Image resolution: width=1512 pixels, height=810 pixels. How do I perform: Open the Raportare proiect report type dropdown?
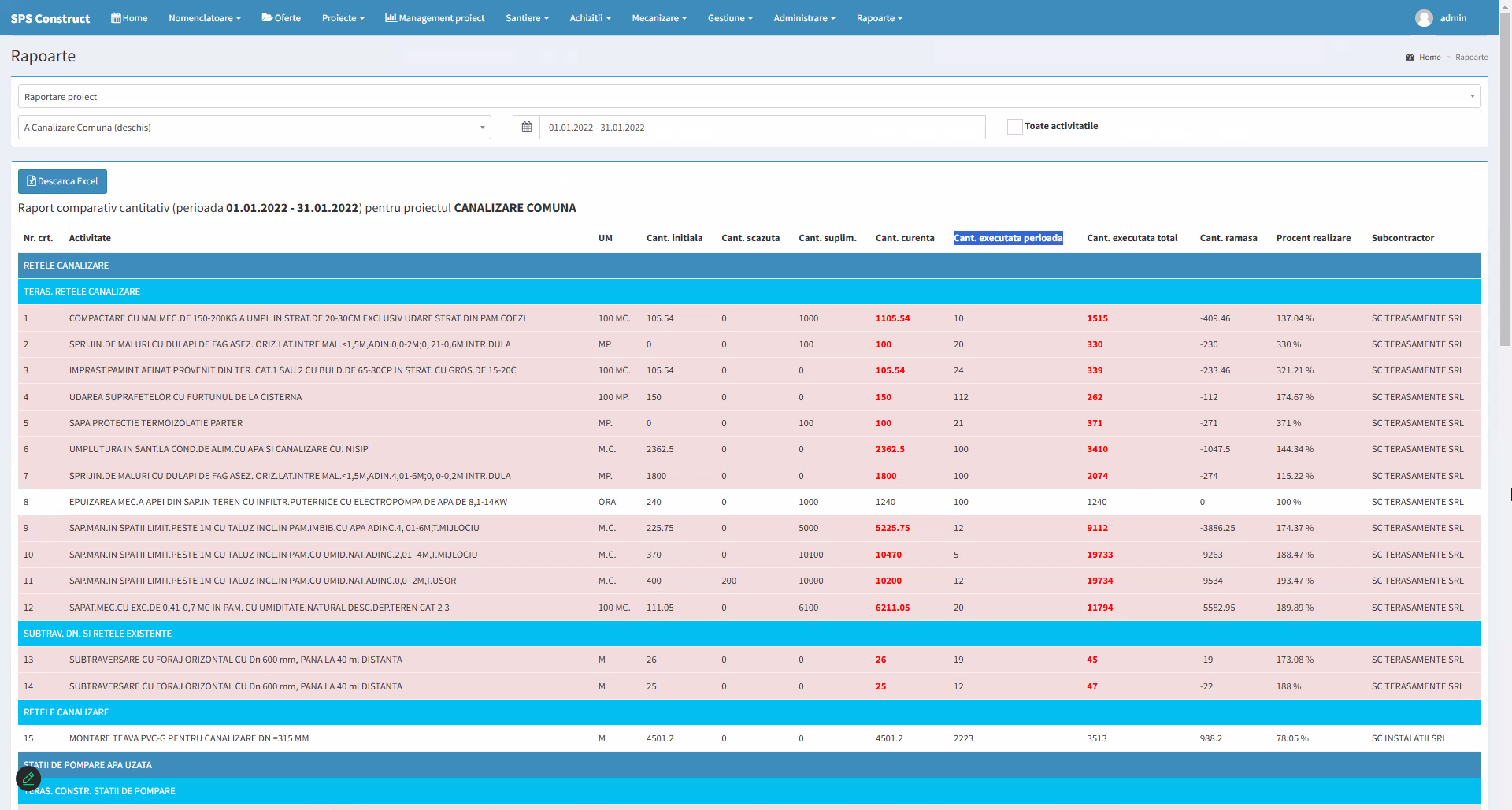pos(748,97)
